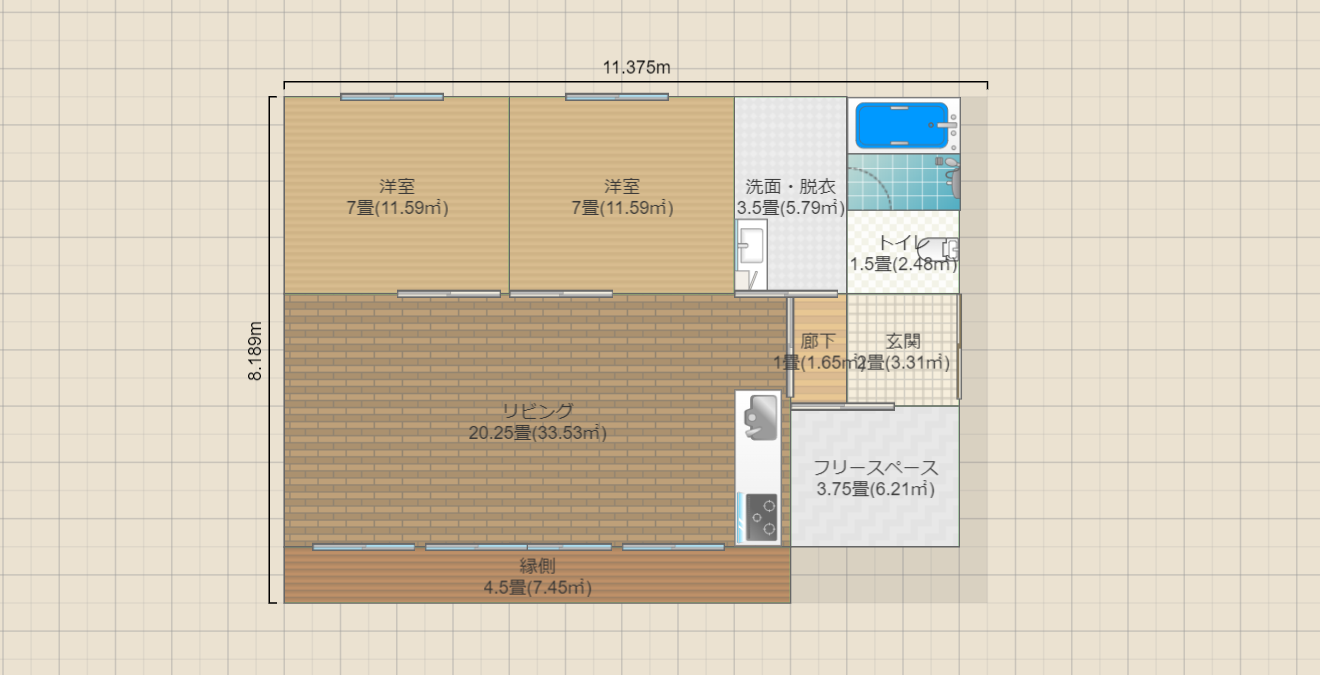The image size is (1320, 675).
Task: Select door between 廊下 and リビング
Action: click(x=789, y=346)
